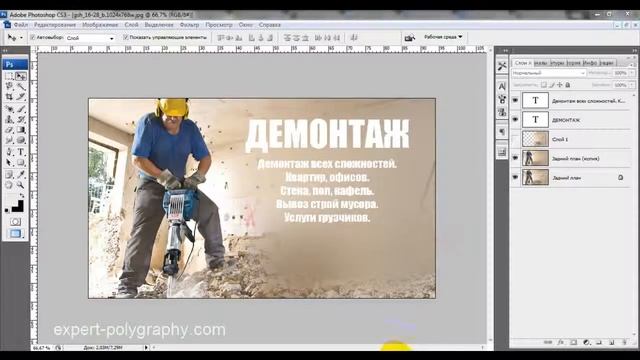Open the Paragraph panel from dock
Screen dimensions: 640x360
tap(502, 132)
